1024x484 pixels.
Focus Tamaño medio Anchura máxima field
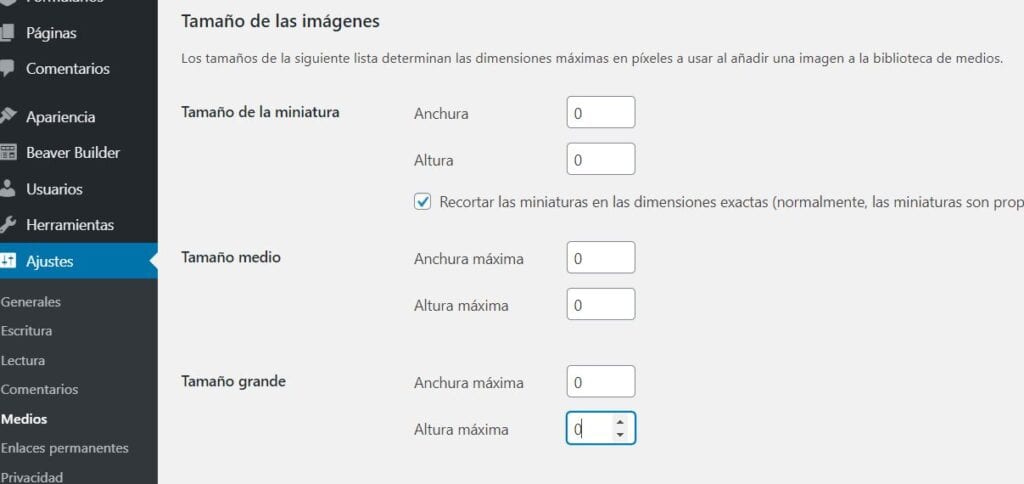pyautogui.click(x=601, y=257)
